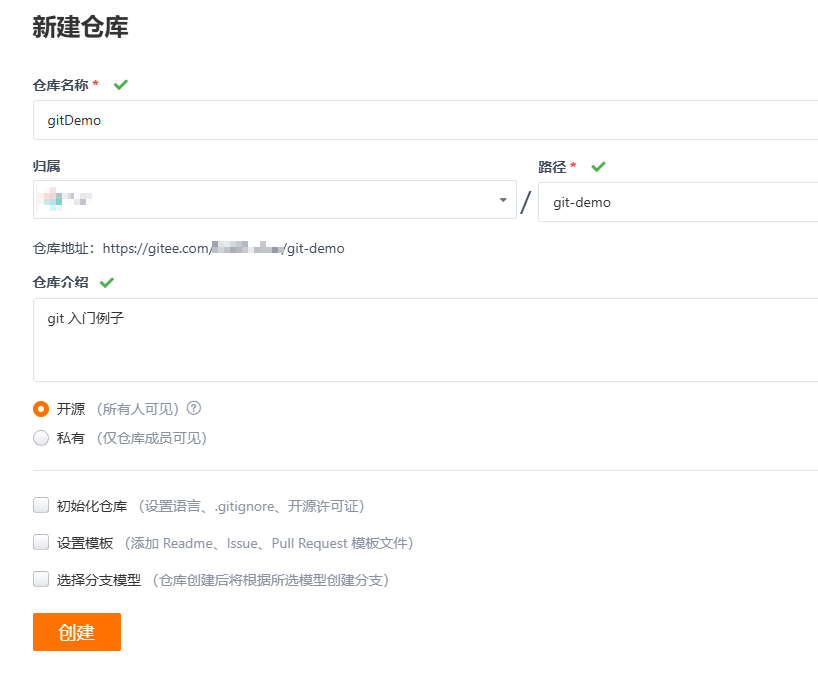The image size is (818, 675).
Task: Click the (仅仓库成员可见) hint text
Action: click(x=152, y=438)
